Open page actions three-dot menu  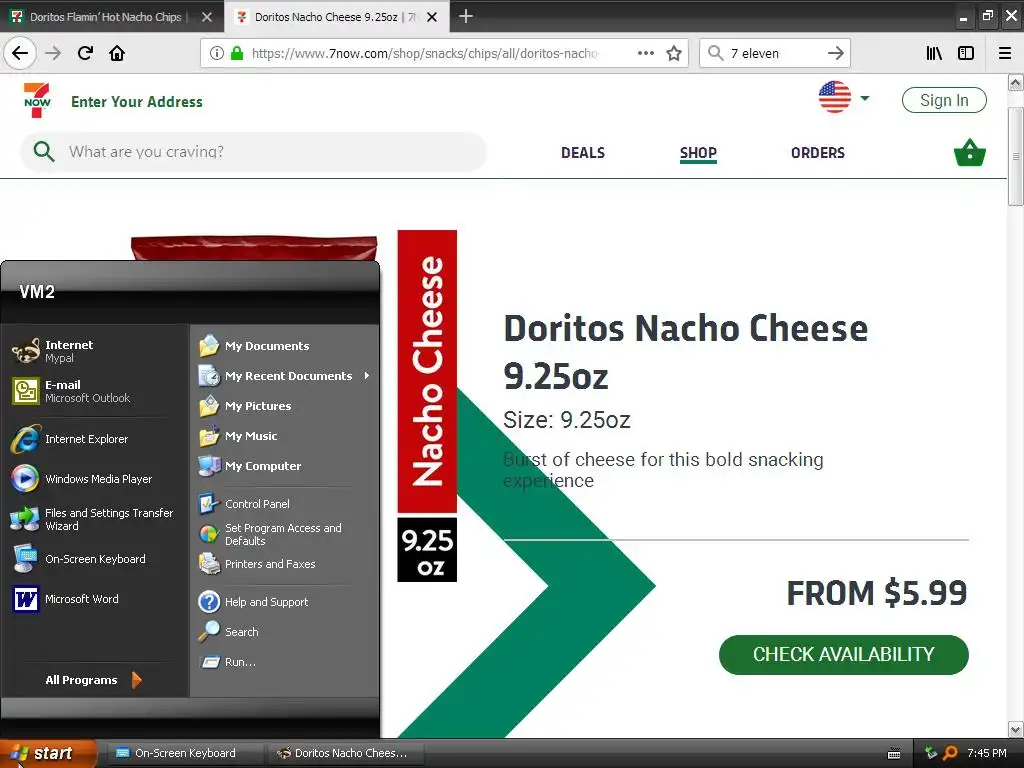coord(645,53)
